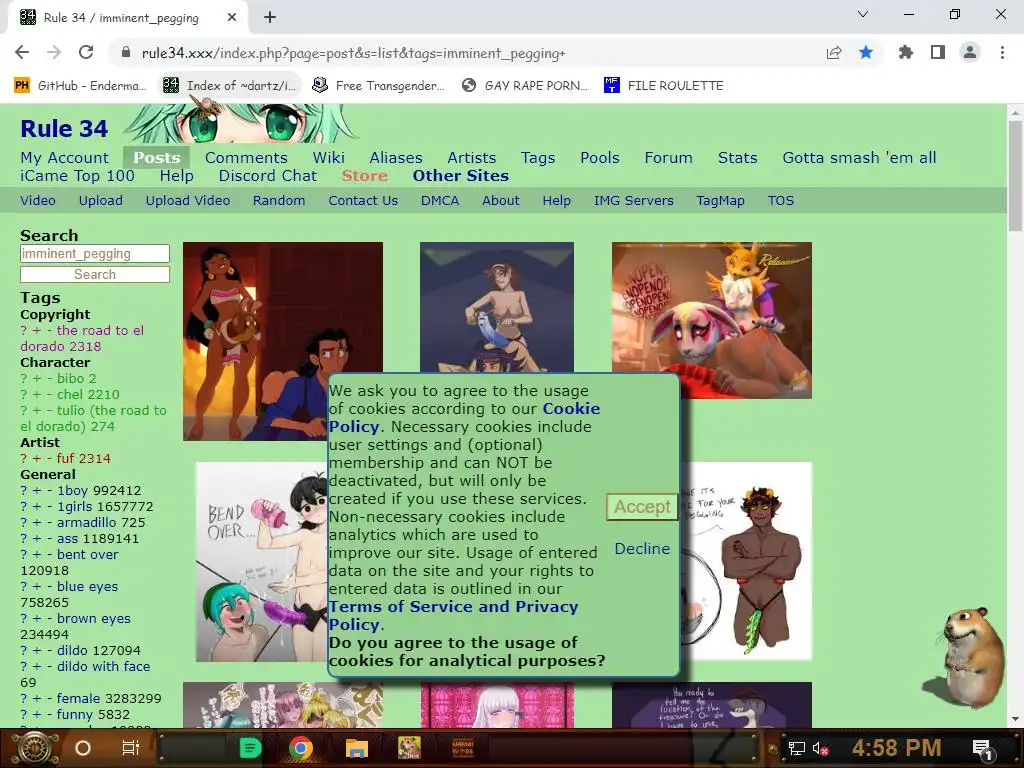Click Help in the top navigation row

point(176,176)
